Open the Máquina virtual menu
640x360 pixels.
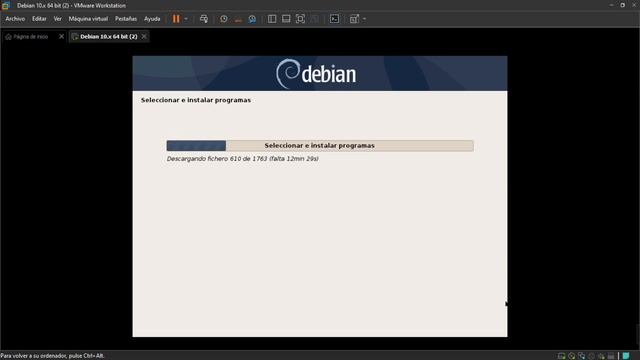click(x=88, y=19)
